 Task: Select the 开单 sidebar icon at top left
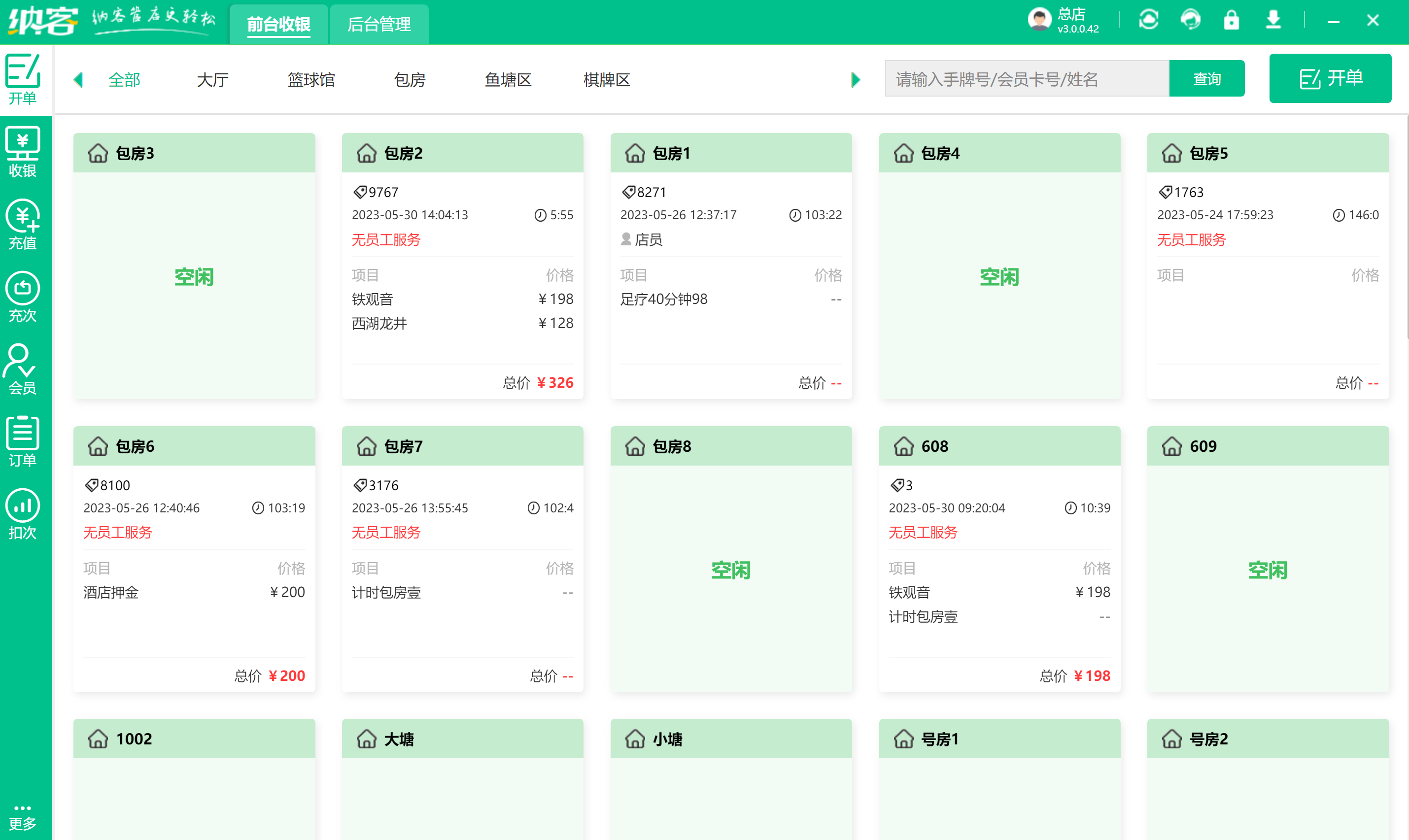click(23, 79)
